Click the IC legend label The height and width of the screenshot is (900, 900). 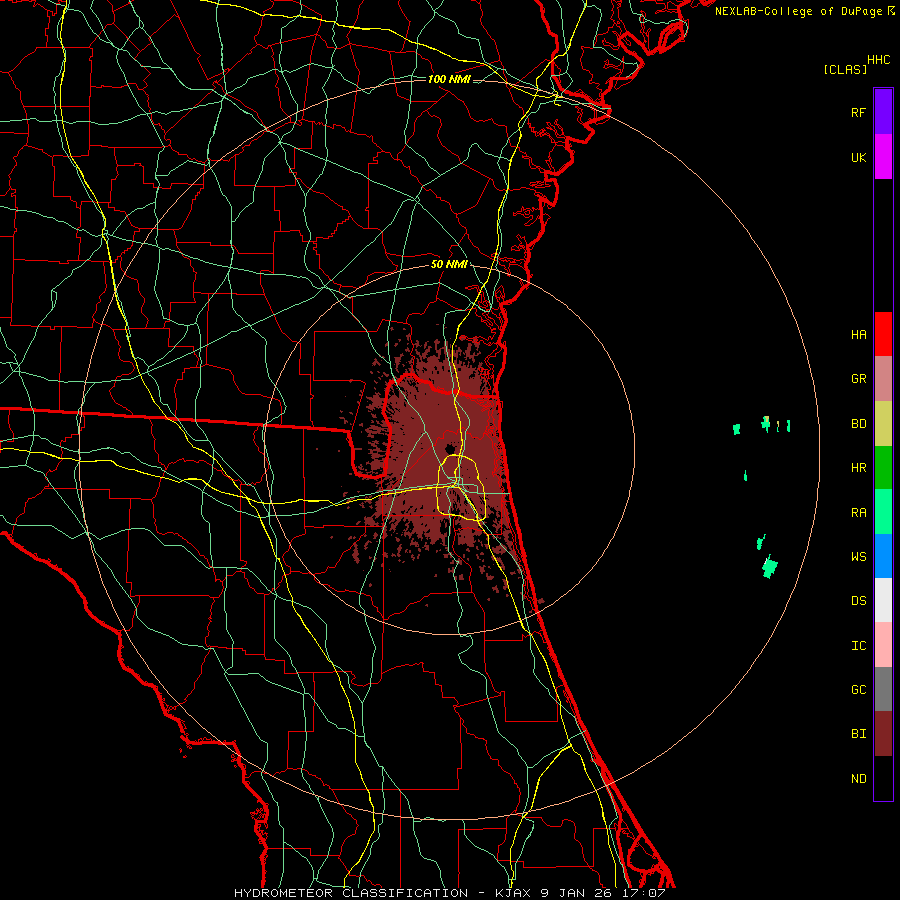[x=858, y=645]
